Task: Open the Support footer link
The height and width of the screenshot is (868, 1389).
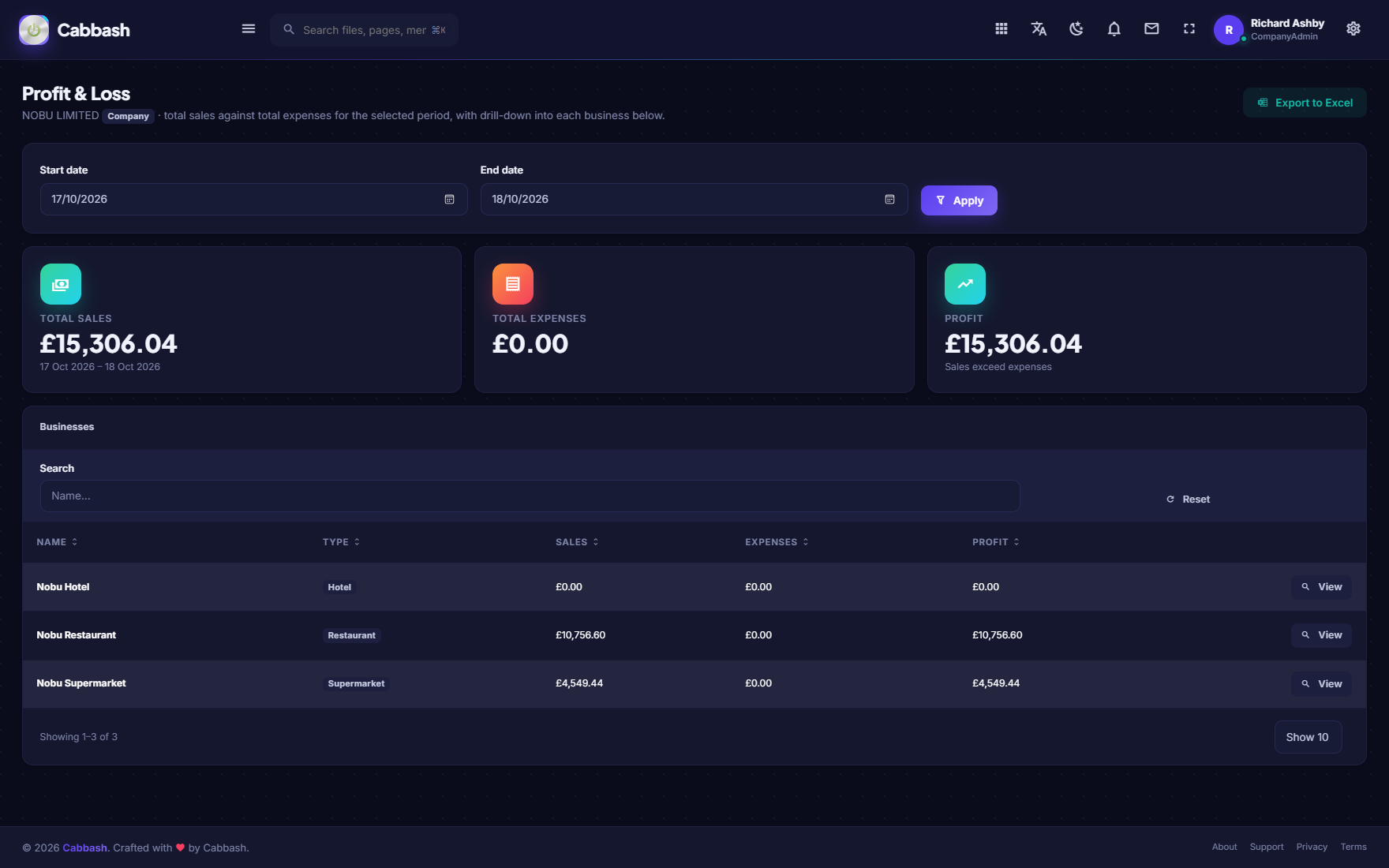Action: [1267, 847]
